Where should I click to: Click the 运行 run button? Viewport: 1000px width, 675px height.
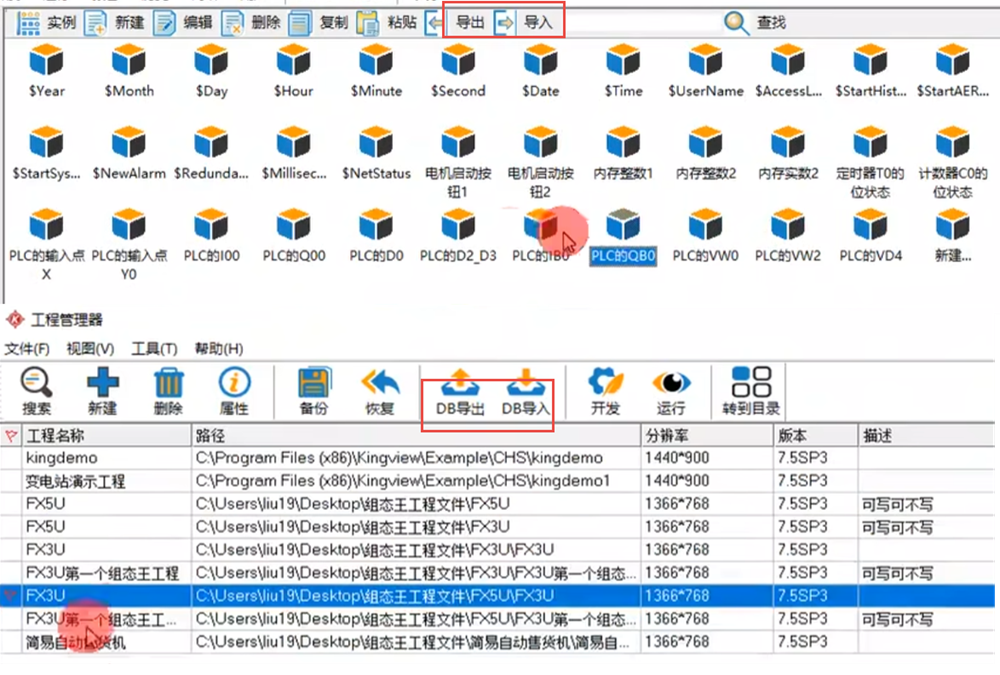click(x=671, y=392)
